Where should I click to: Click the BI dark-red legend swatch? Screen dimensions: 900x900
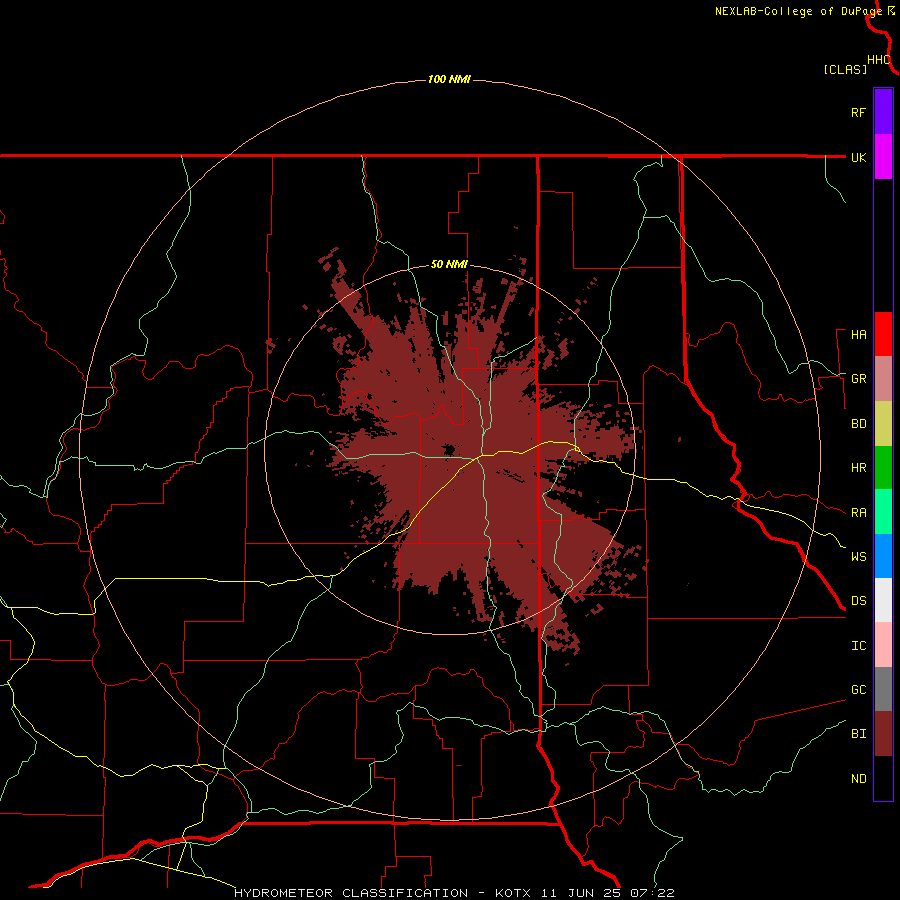click(x=883, y=734)
